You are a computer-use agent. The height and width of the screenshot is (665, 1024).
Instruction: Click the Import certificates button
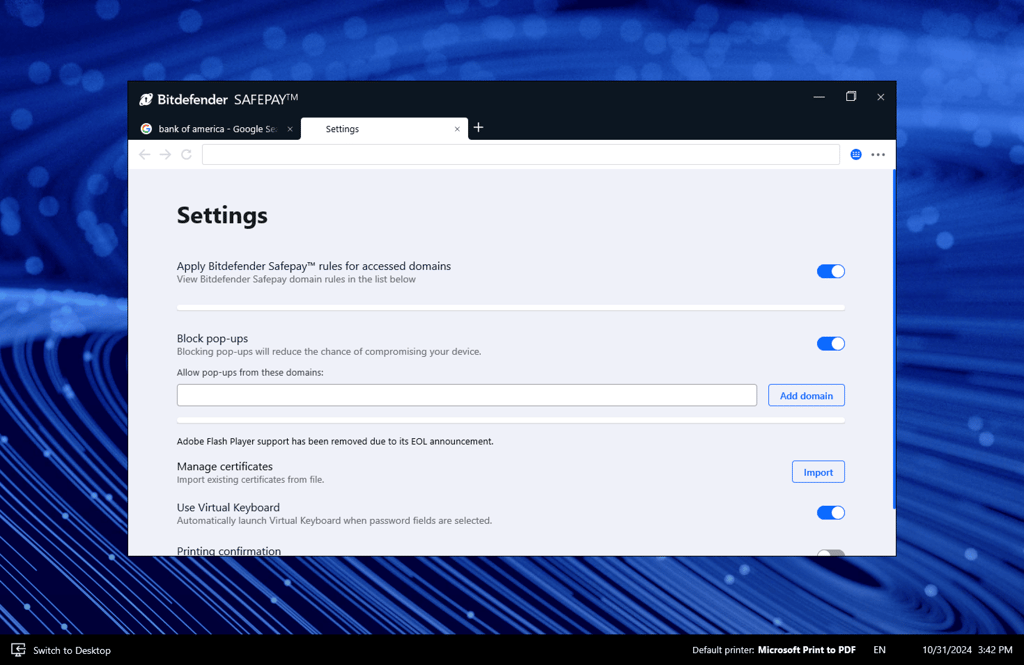(818, 472)
